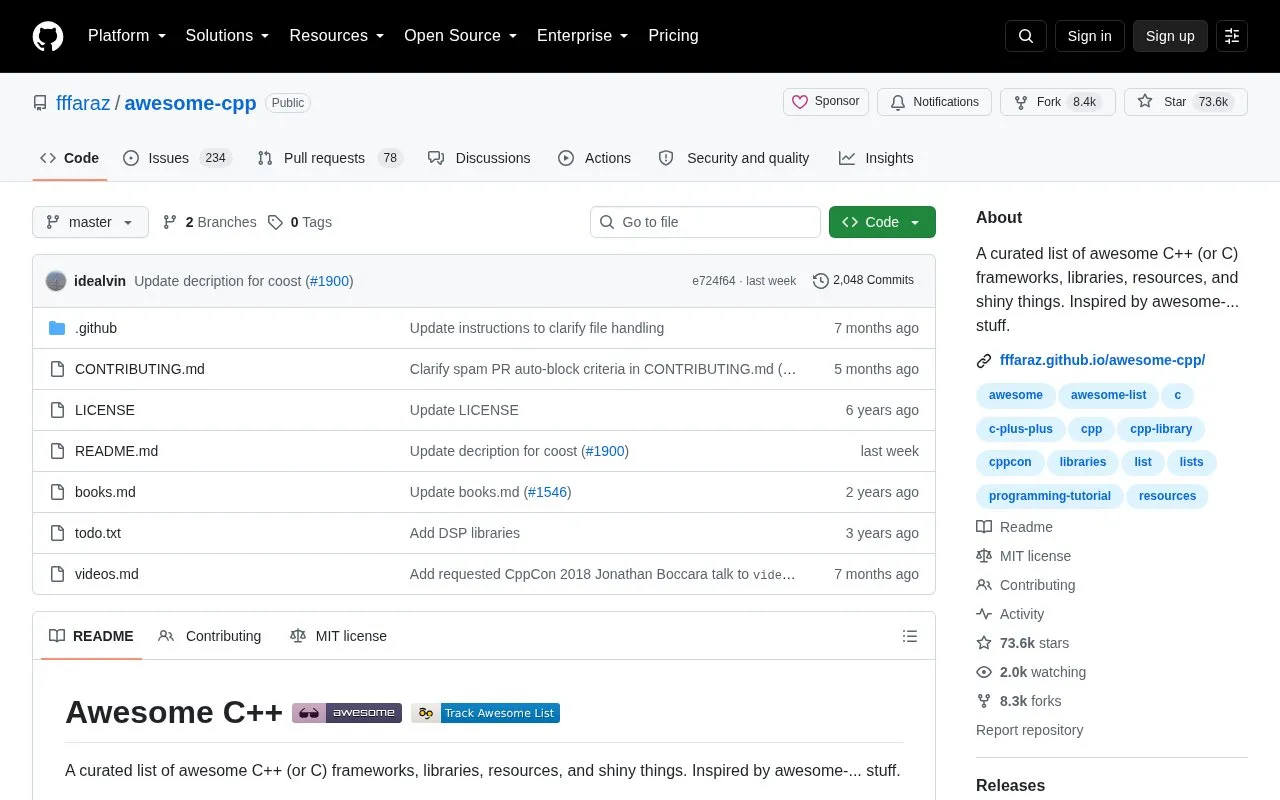This screenshot has width=1280, height=800.
Task: Expand the Solutions menu
Action: click(227, 36)
